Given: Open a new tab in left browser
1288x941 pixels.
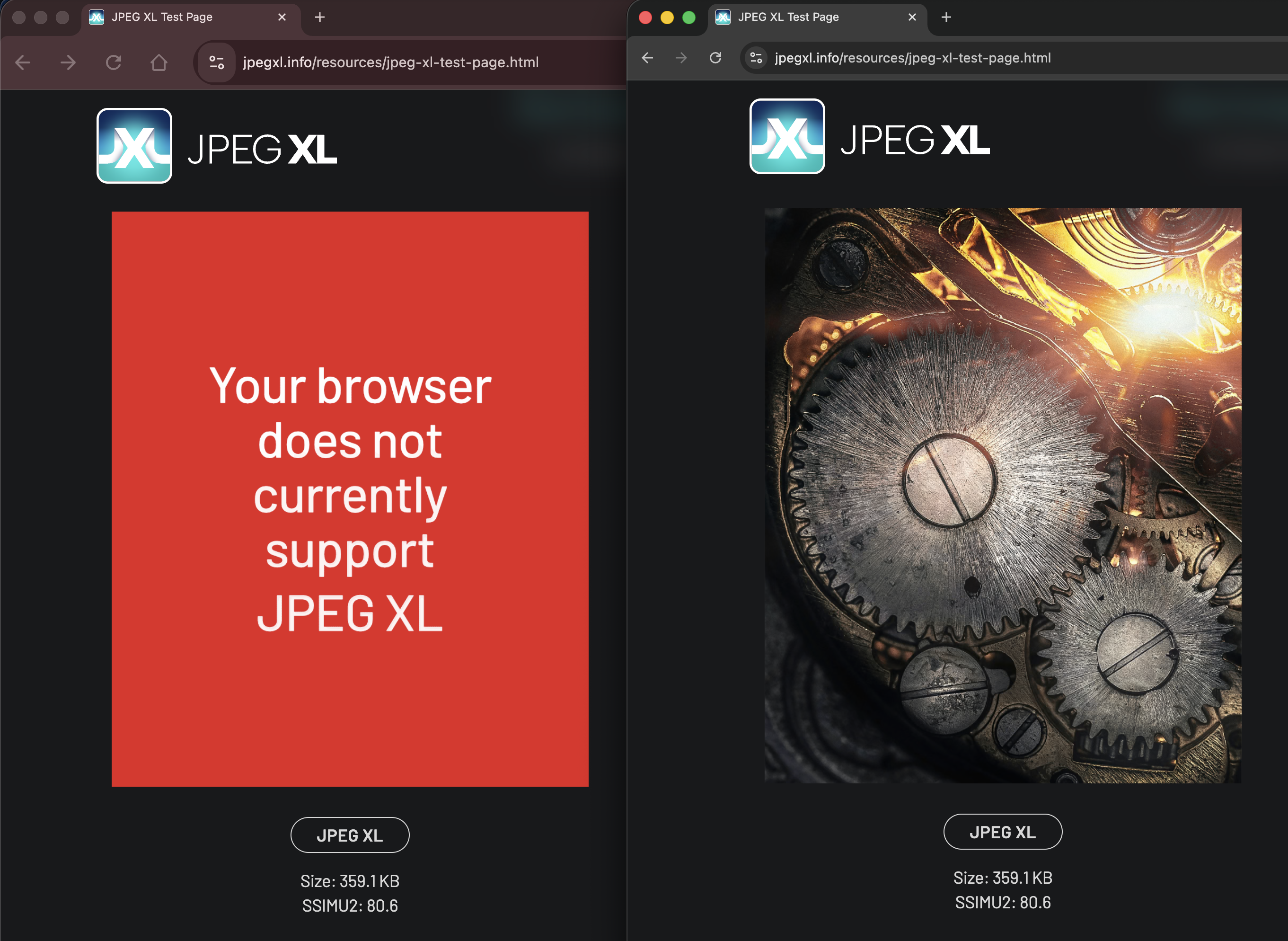Looking at the screenshot, I should [x=320, y=17].
